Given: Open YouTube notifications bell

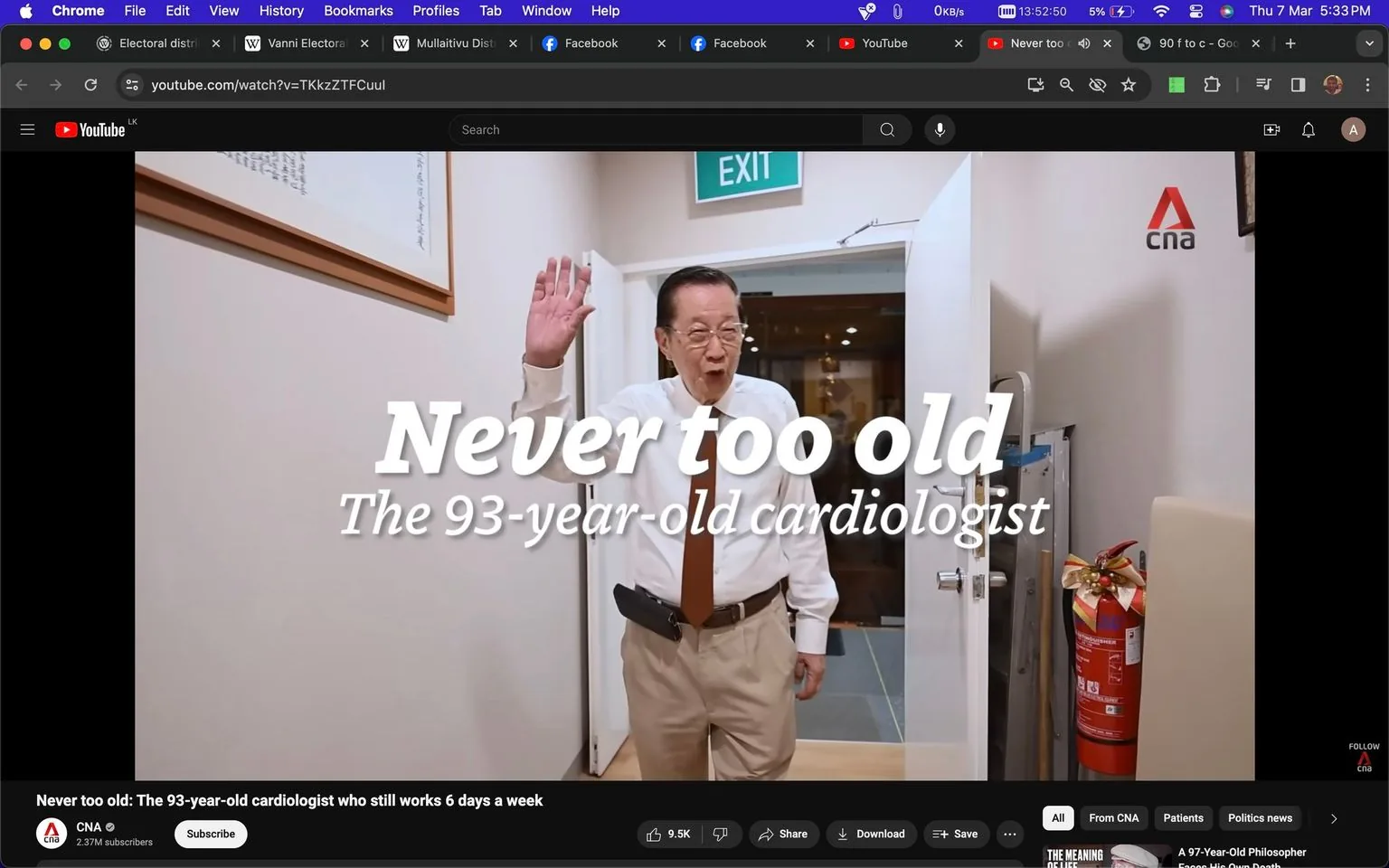Looking at the screenshot, I should pyautogui.click(x=1308, y=129).
